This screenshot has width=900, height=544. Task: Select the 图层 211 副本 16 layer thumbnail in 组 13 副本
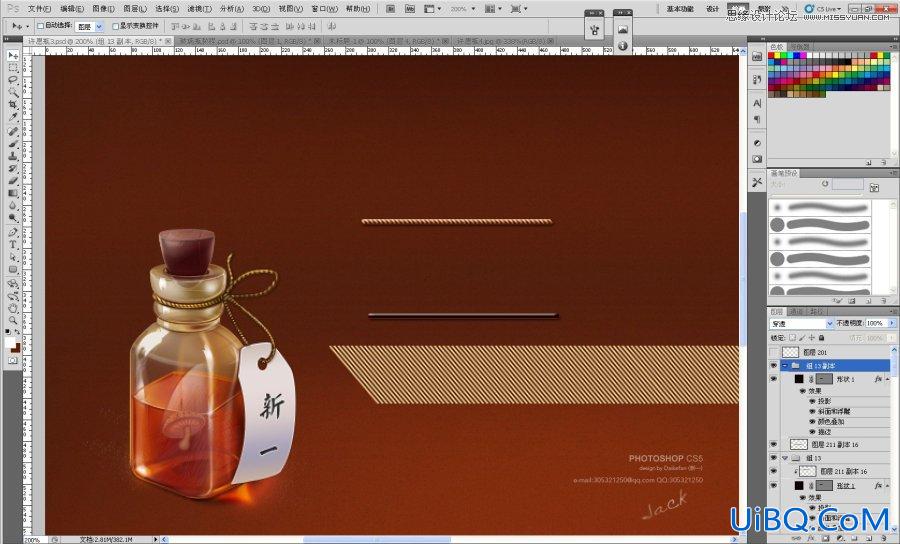coord(799,445)
